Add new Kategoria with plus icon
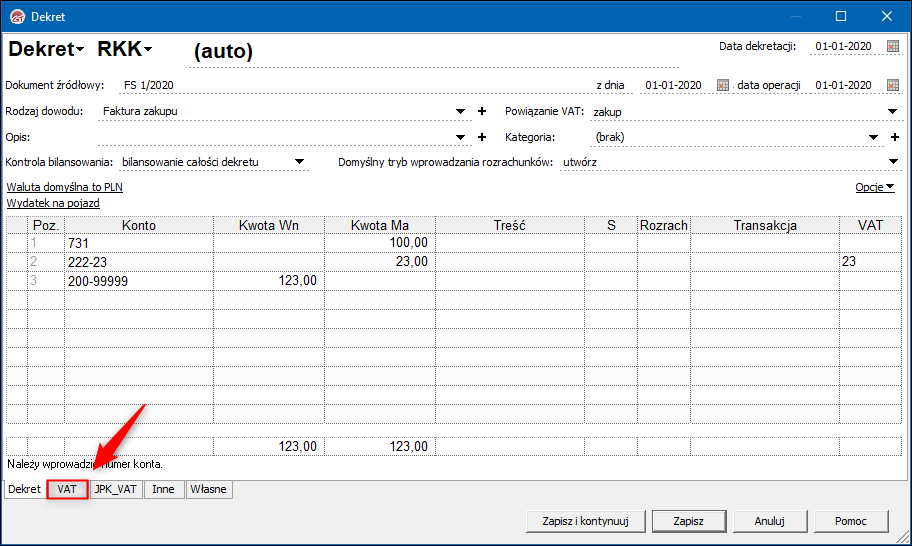Screen dimensions: 912x546 coord(895,137)
